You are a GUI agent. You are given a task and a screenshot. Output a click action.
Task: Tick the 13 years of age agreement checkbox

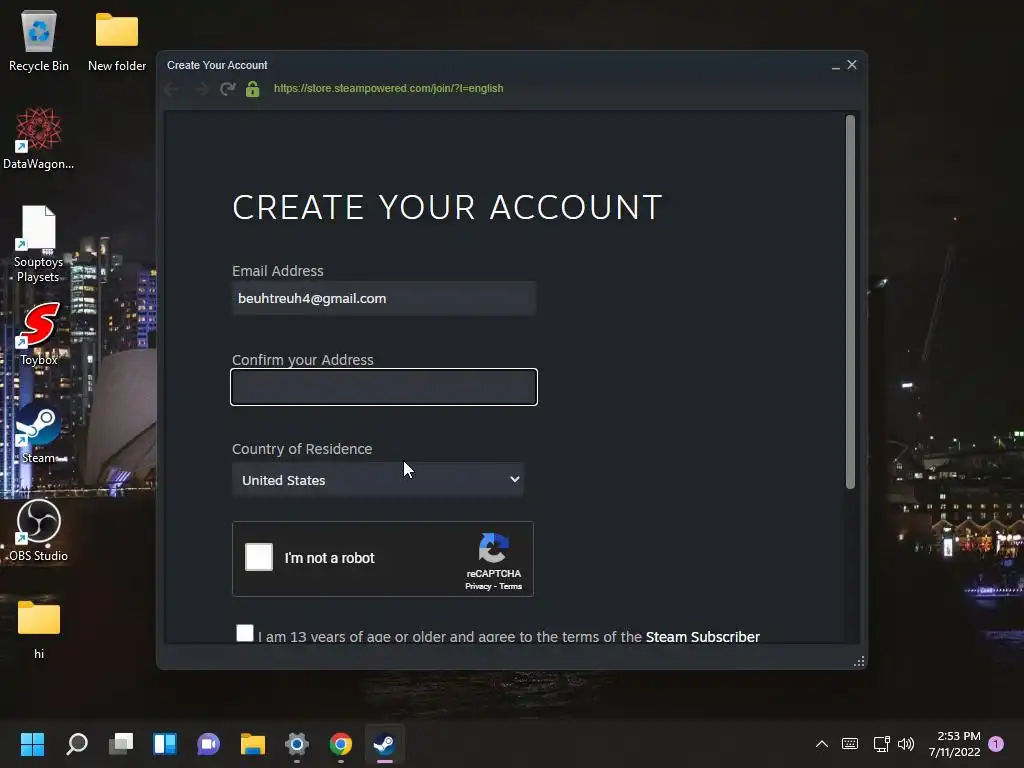[245, 633]
